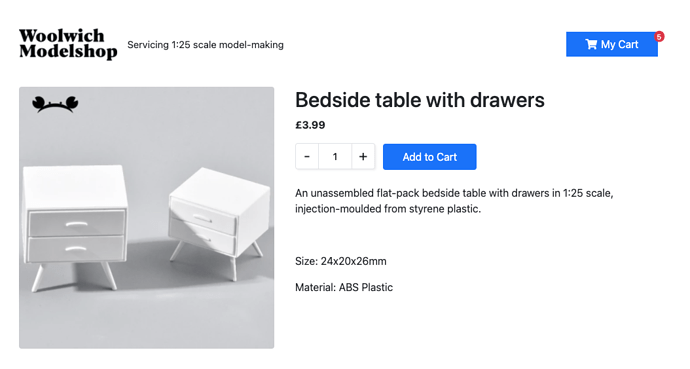690x369 pixels.
Task: Click the word Modelshop in the logo
Action: click(68, 52)
